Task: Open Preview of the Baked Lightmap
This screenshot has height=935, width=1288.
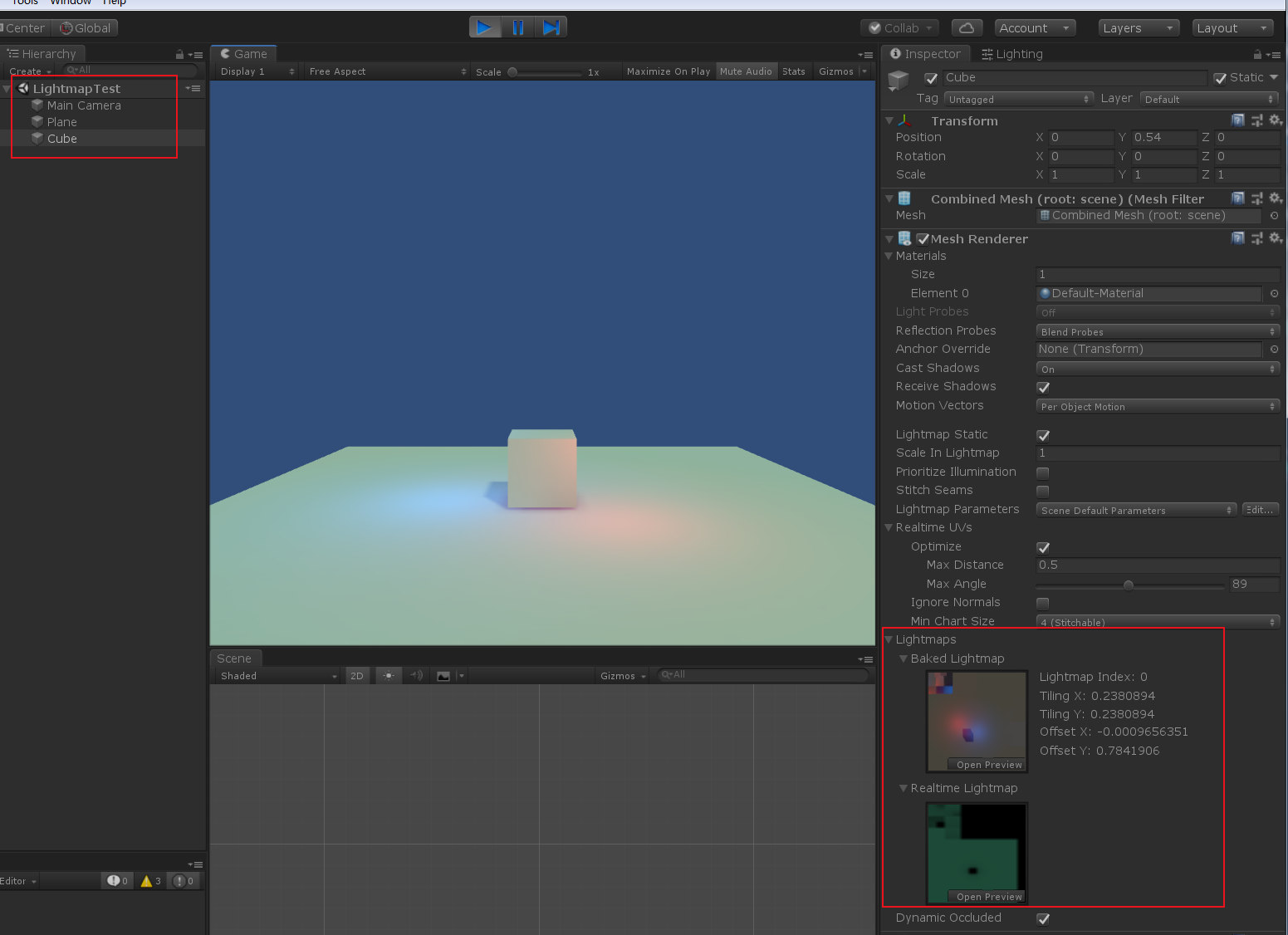Action: coord(987,764)
